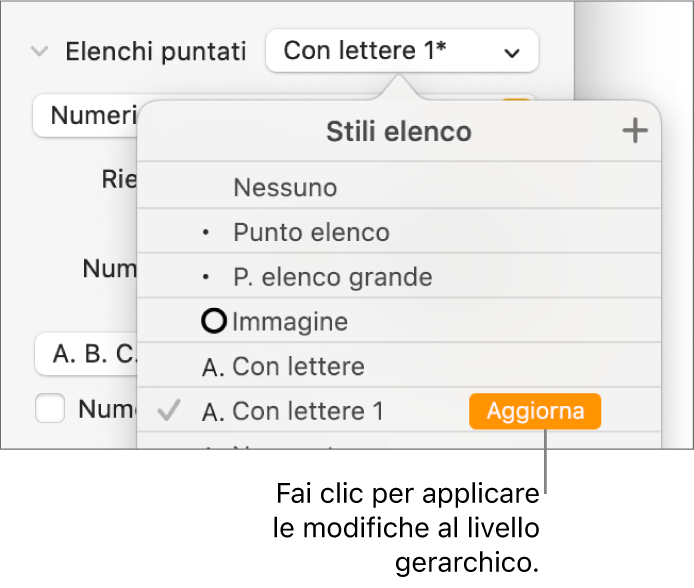This screenshot has width=694, height=588.
Task: Open the Numeri list type dropdown
Action: click(86, 115)
